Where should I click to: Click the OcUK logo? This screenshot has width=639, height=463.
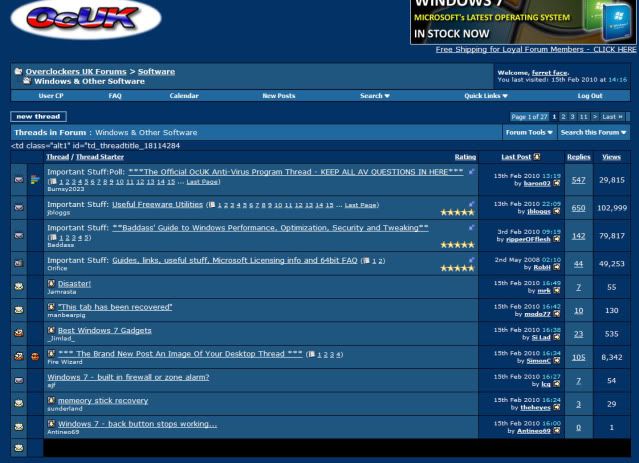[x=86, y=18]
